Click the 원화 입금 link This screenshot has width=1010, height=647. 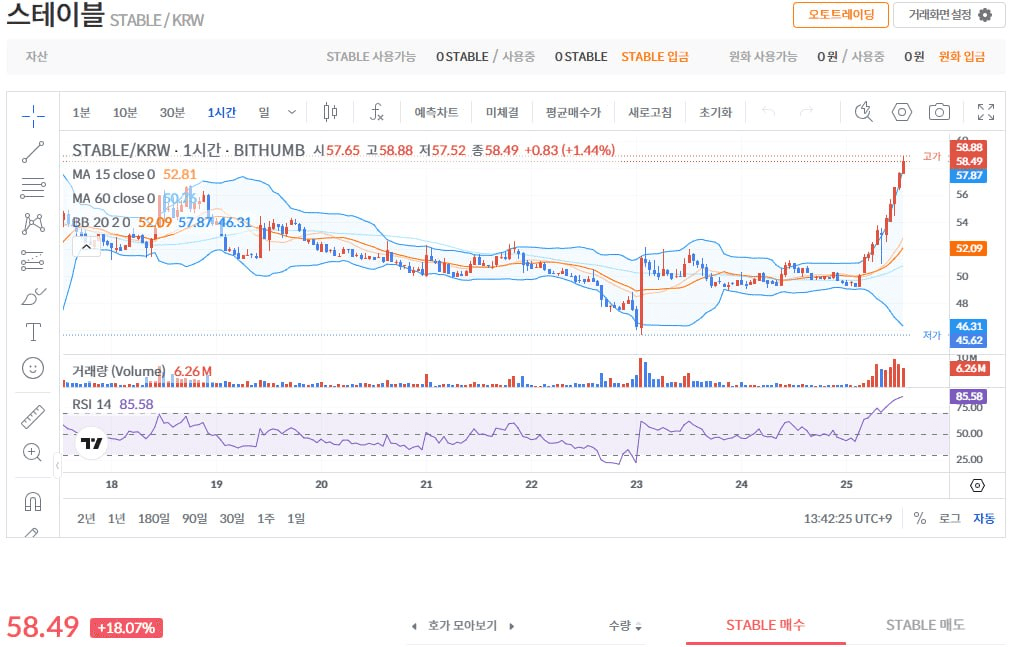coord(962,57)
